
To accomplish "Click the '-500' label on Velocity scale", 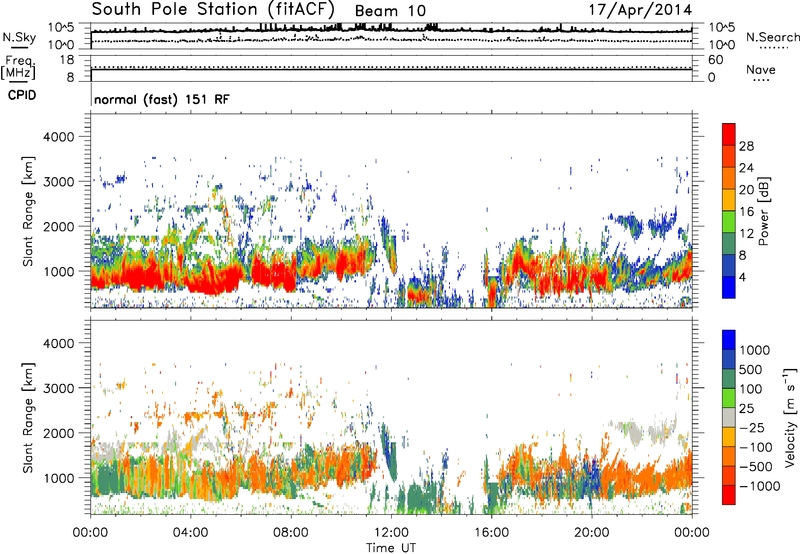I will pos(756,466).
